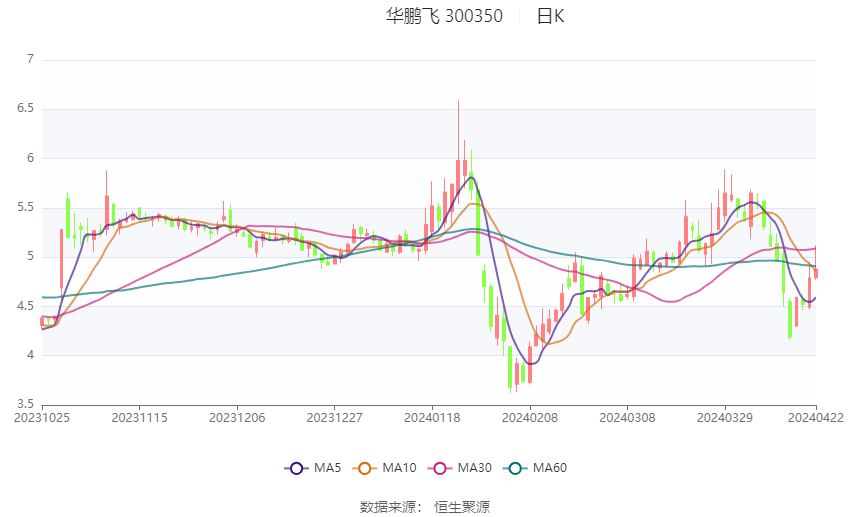Click the y-axis value 3.5
Image resolution: width=850 pixels, height=517 pixels.
tap(25, 404)
